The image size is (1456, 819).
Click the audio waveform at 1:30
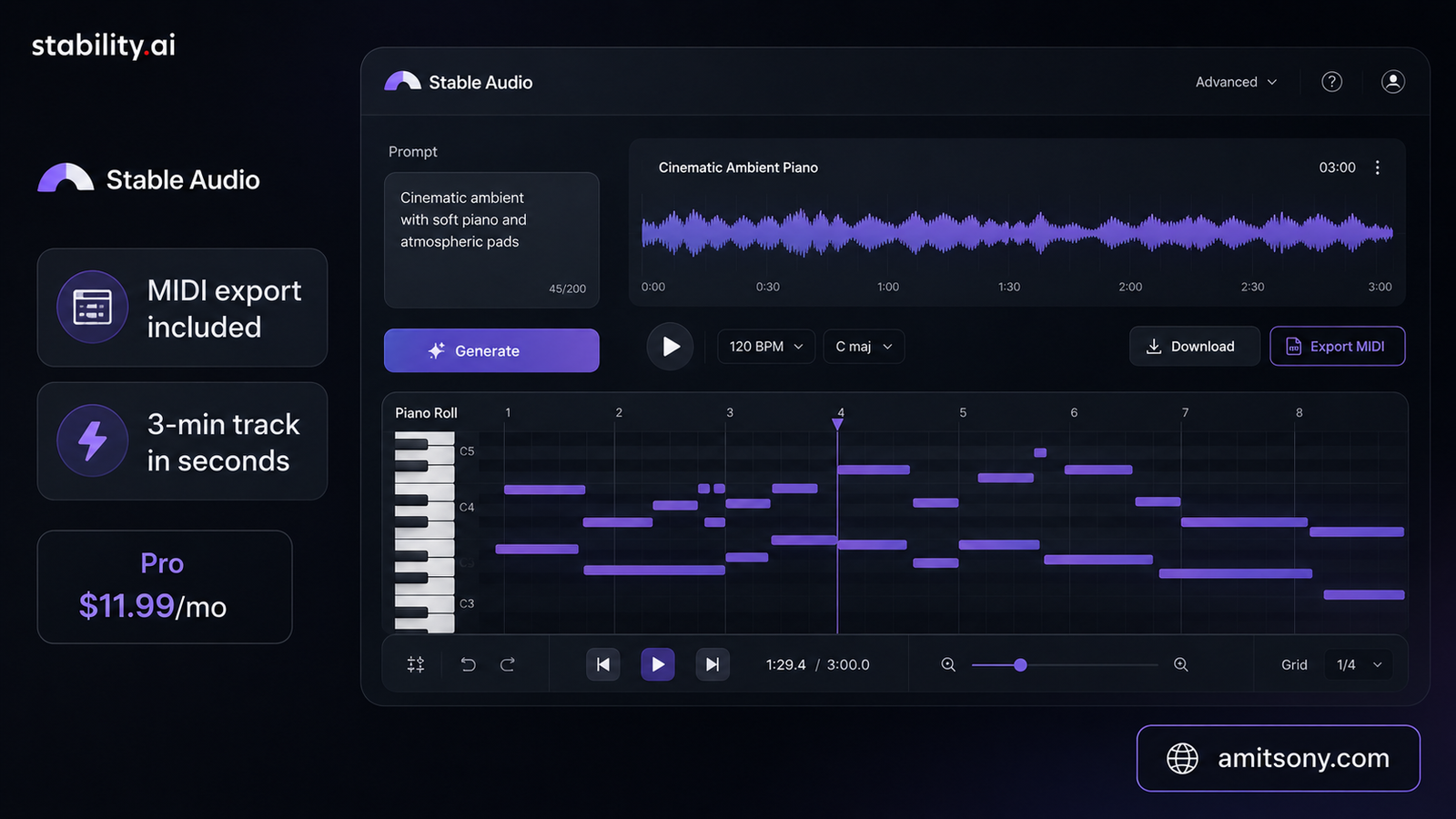pyautogui.click(x=1009, y=233)
